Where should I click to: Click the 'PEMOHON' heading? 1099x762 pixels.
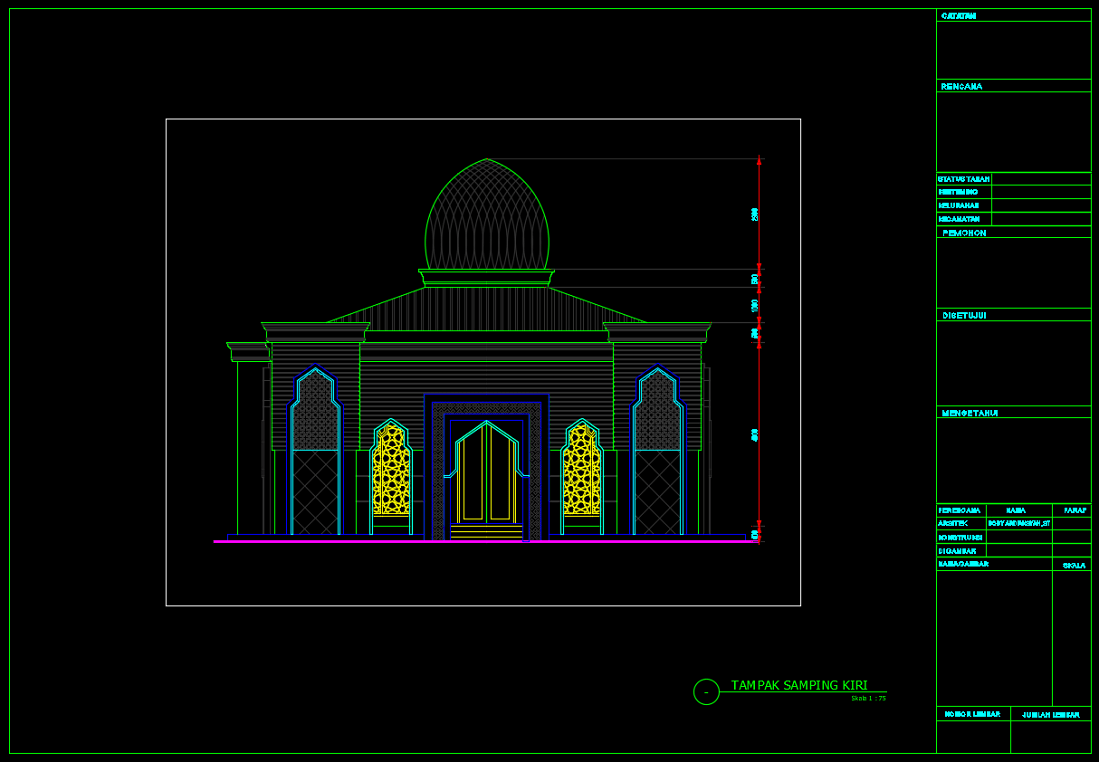pos(964,233)
